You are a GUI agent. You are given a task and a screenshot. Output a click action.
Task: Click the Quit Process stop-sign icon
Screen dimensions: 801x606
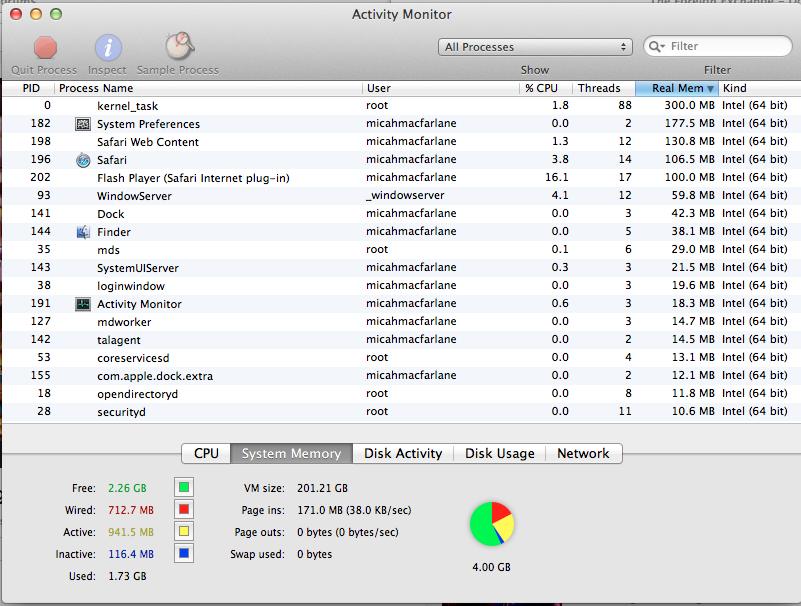pos(45,48)
